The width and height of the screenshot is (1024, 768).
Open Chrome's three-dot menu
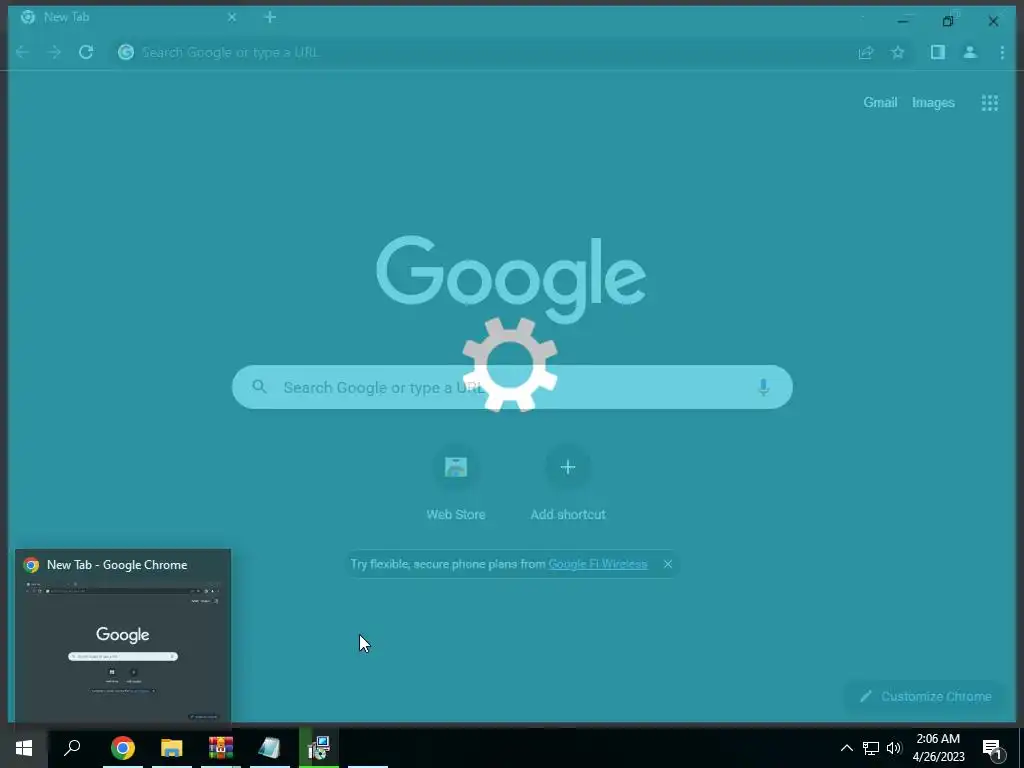[1002, 52]
